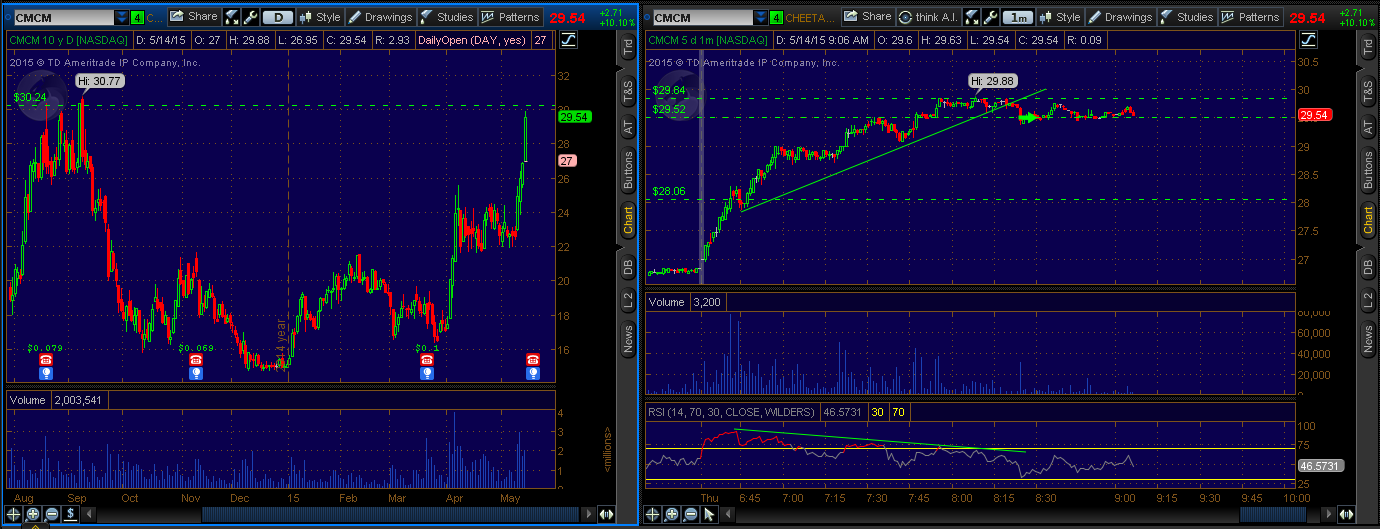Click the Share icon in right 1m chart
This screenshot has width=1380, height=529.
[867, 17]
